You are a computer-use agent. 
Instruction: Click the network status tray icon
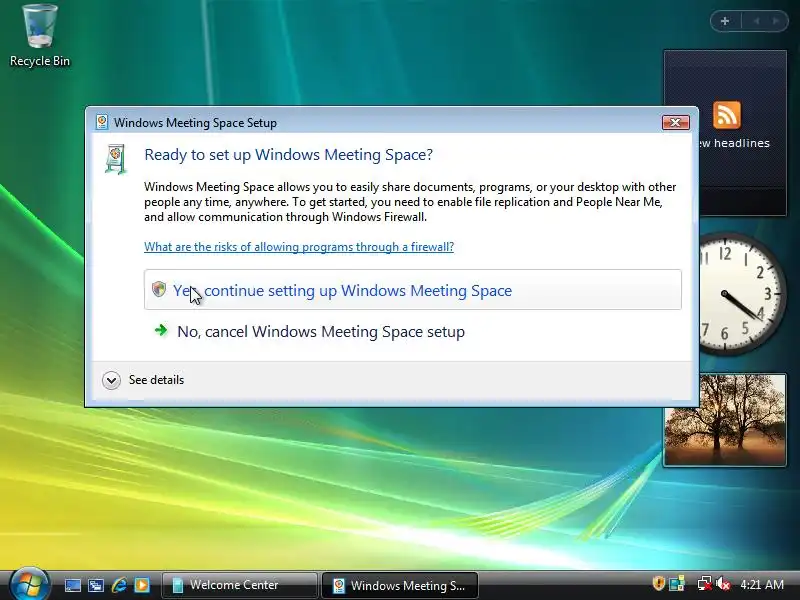click(705, 584)
